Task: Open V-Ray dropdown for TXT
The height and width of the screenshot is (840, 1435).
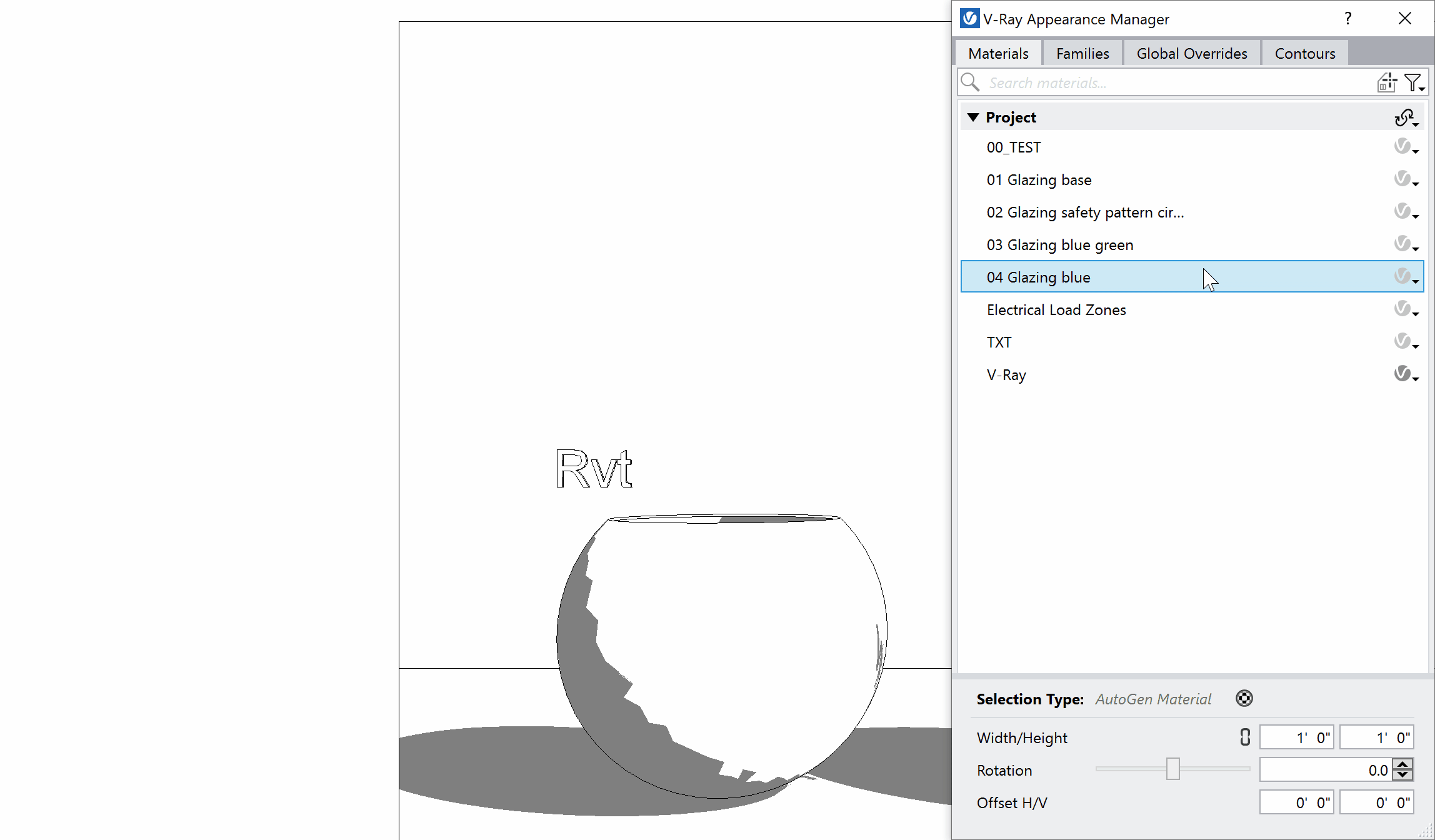Action: [x=1406, y=342]
